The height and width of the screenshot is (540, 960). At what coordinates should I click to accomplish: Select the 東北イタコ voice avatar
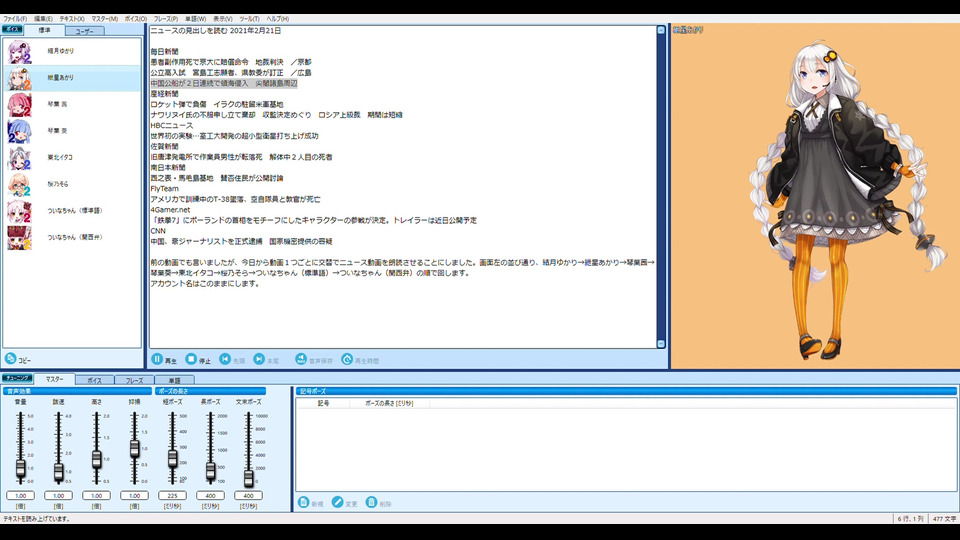tap(20, 157)
